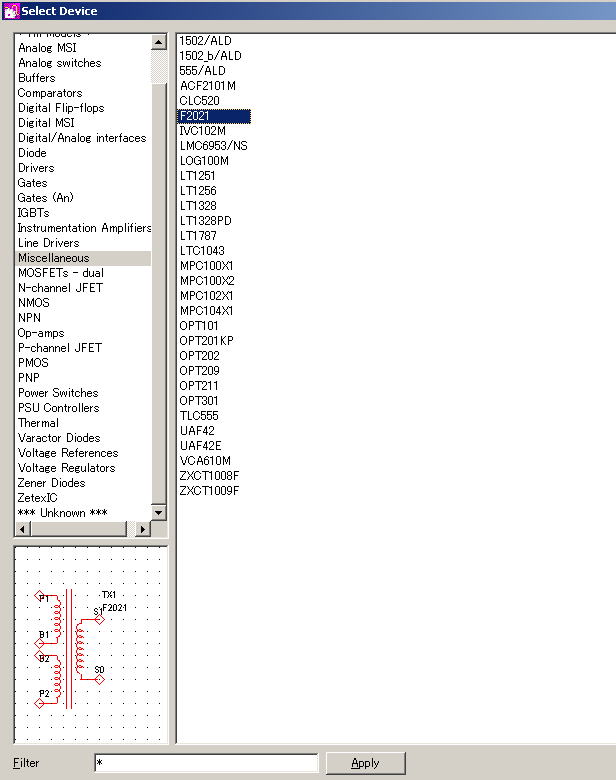The height and width of the screenshot is (780, 616).
Task: Select Voltage References category
Action: 68,453
